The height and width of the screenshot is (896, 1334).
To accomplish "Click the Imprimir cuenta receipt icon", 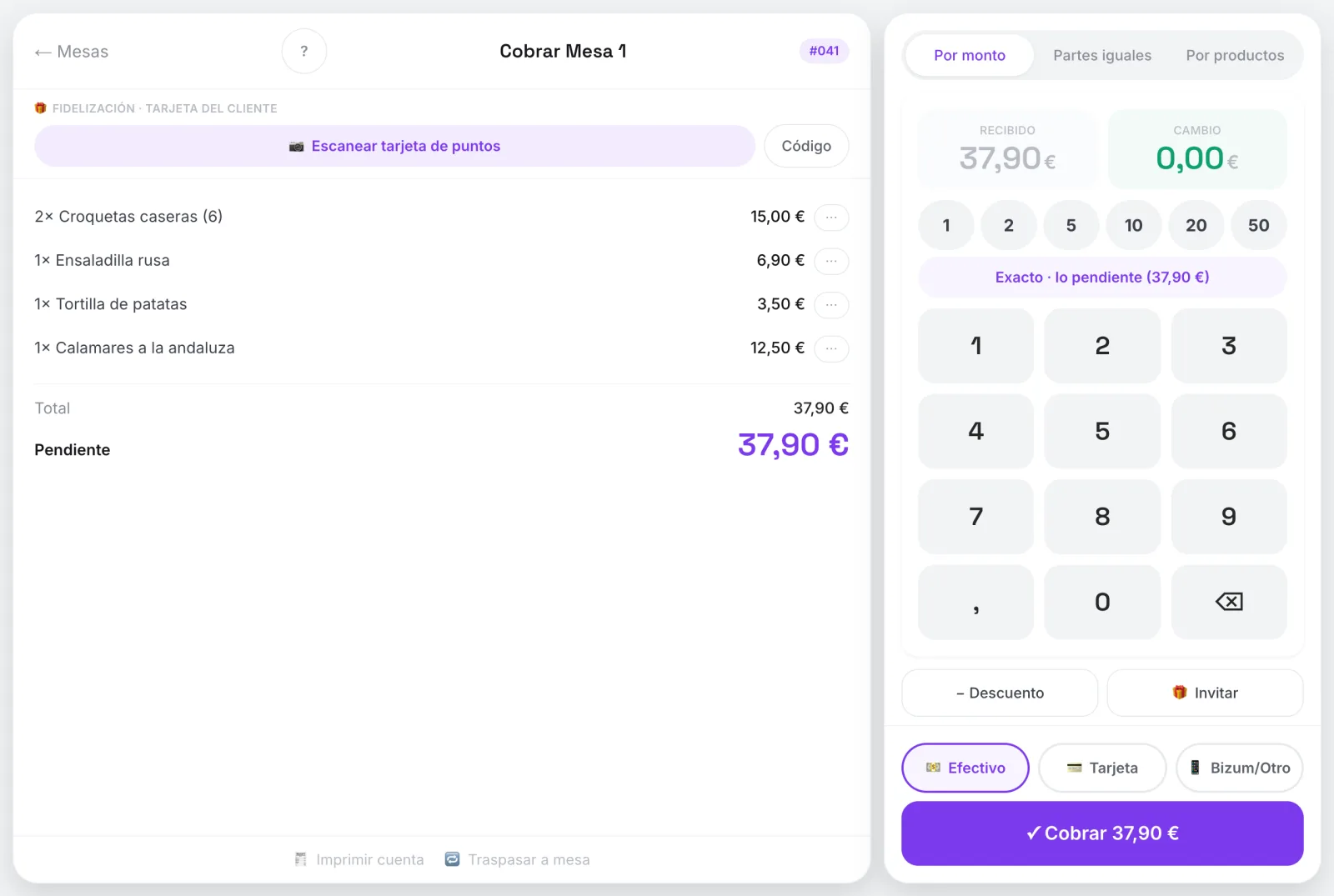I will pos(301,859).
